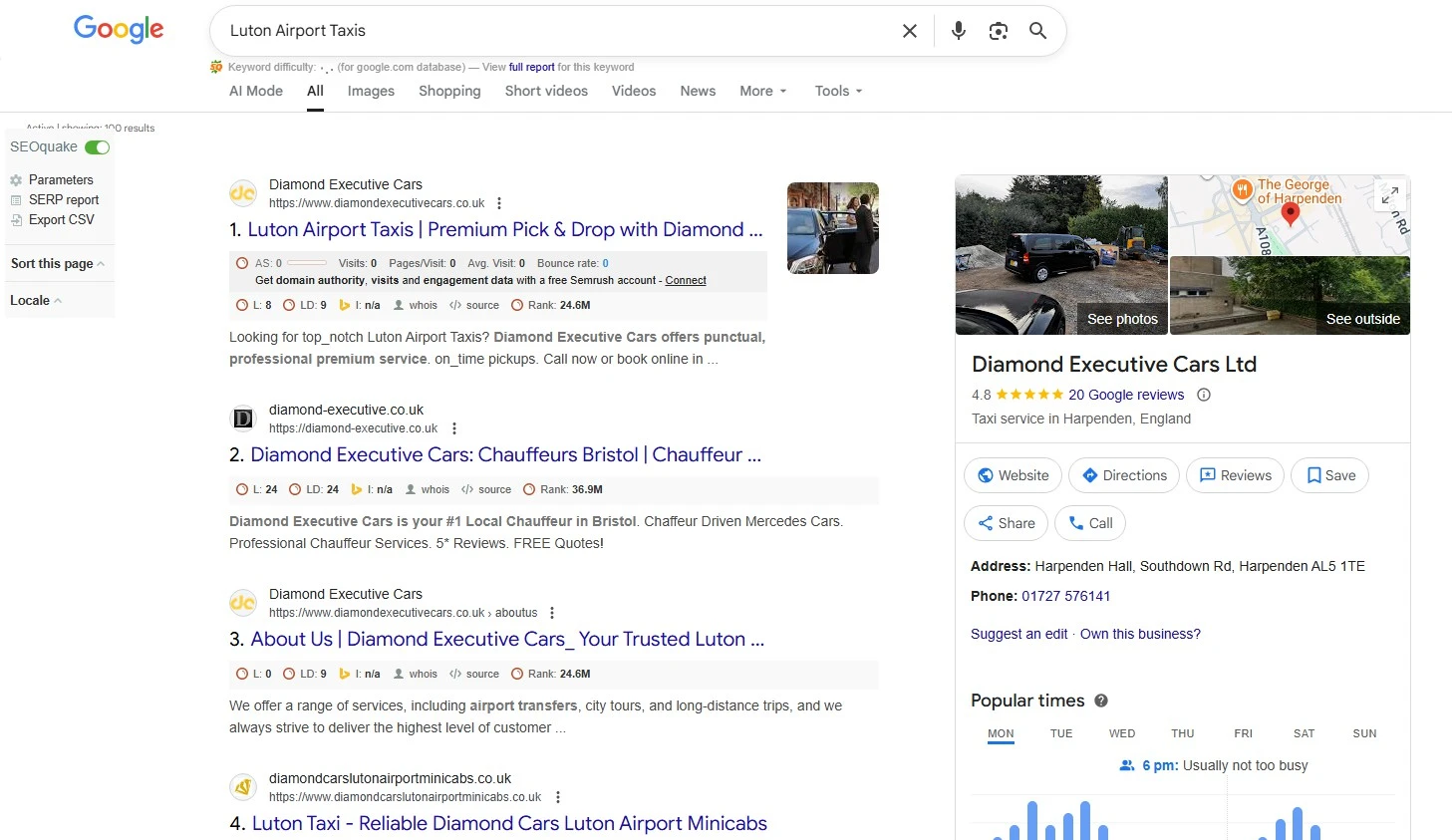
Task: Switch to the Images tab
Action: pyautogui.click(x=371, y=91)
